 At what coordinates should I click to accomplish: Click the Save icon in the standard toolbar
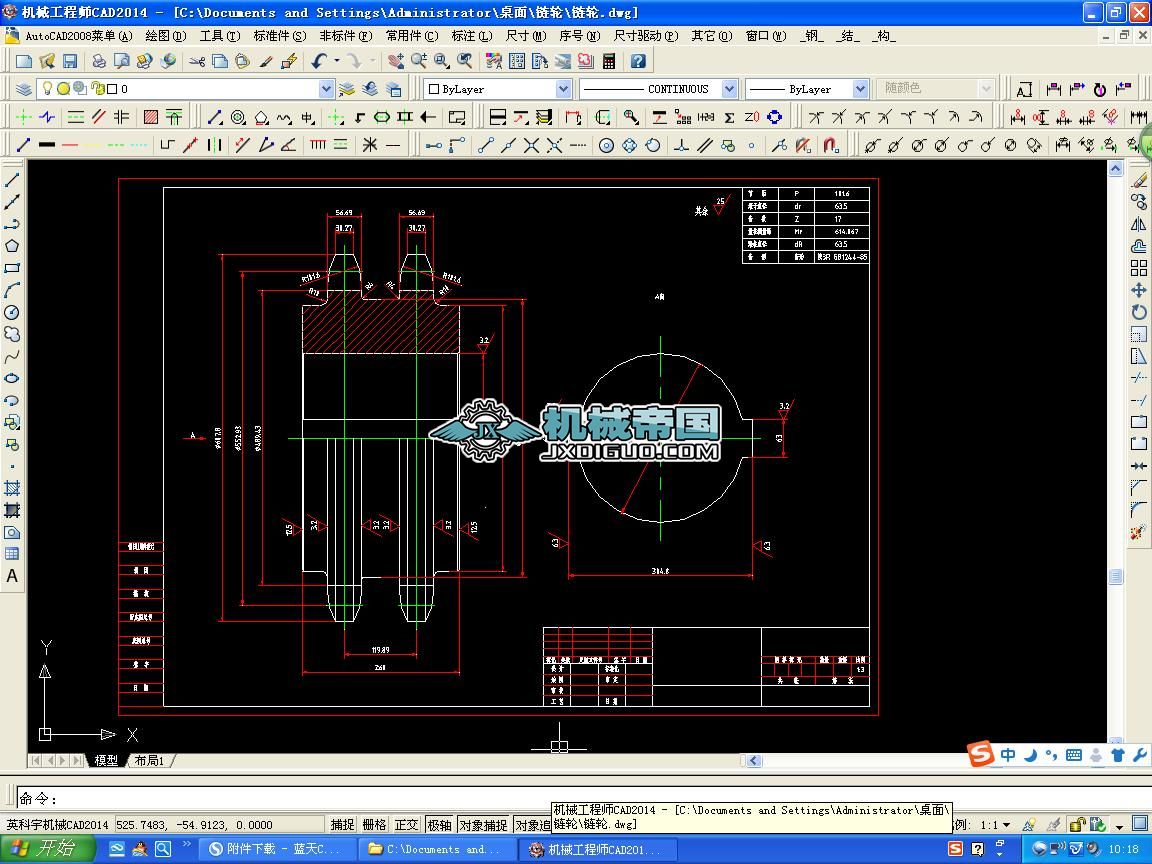pyautogui.click(x=70, y=61)
